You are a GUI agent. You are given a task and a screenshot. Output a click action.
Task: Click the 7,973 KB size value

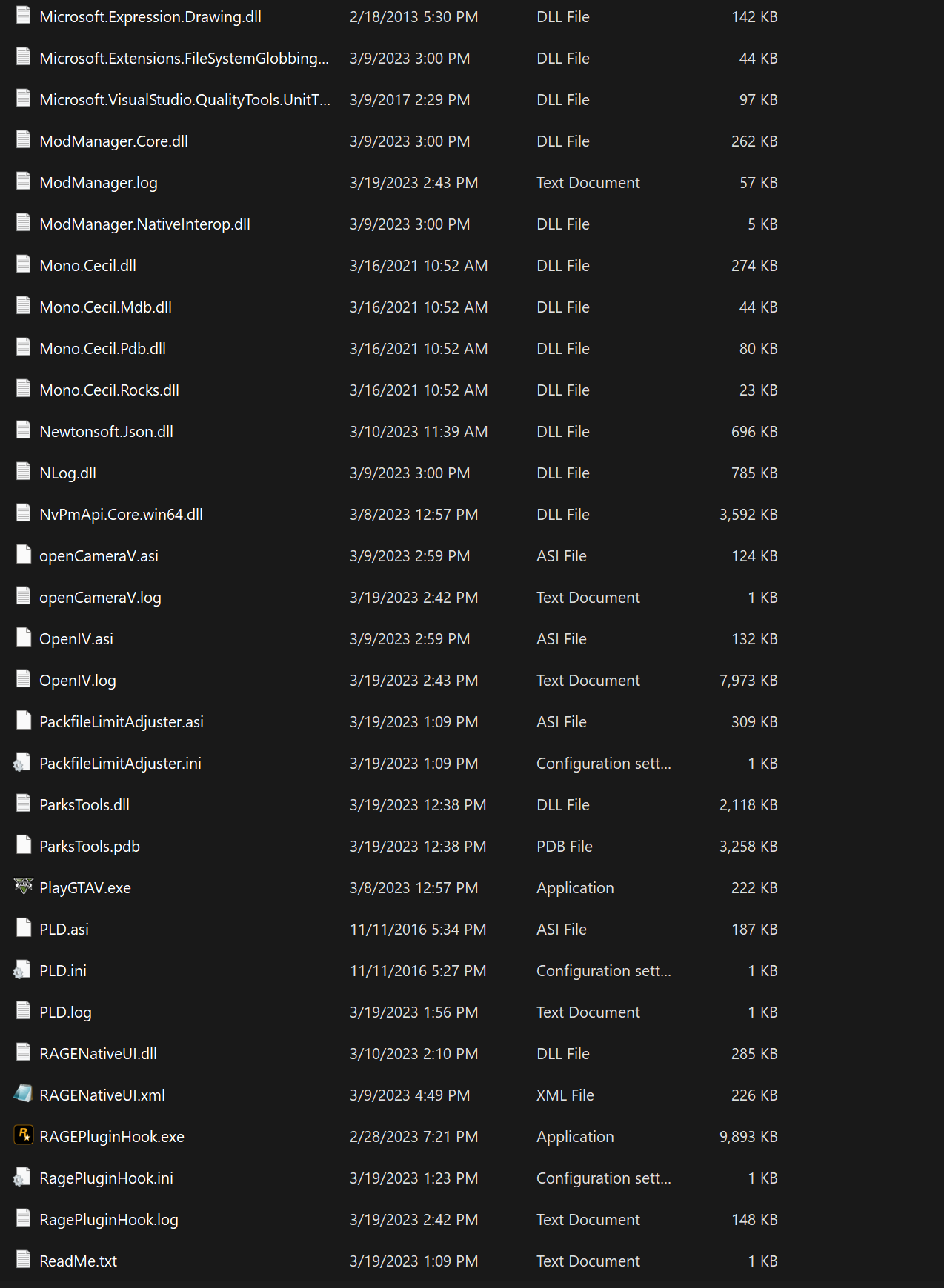coord(748,681)
